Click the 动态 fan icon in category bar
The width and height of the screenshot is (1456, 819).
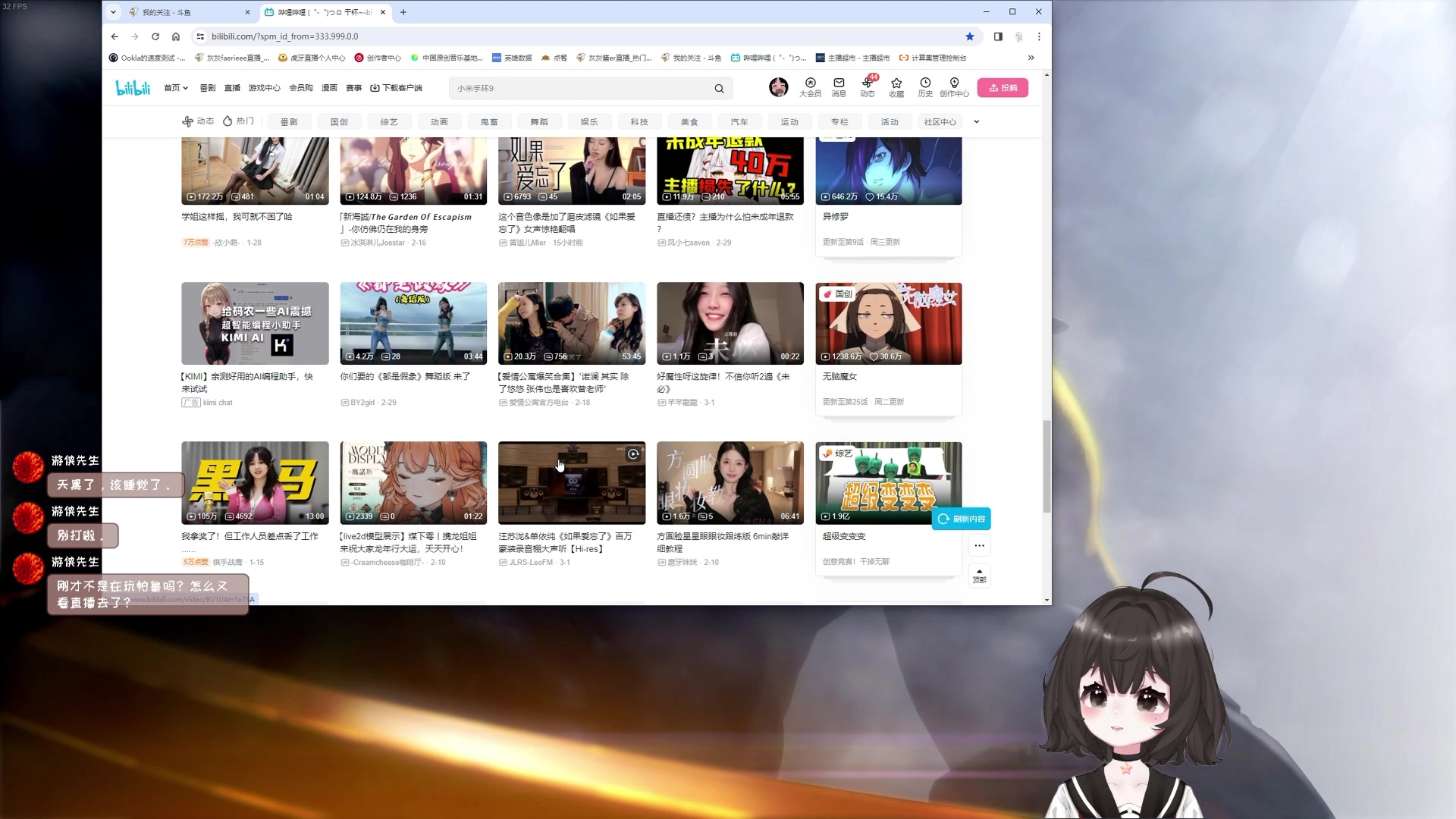[x=187, y=121]
